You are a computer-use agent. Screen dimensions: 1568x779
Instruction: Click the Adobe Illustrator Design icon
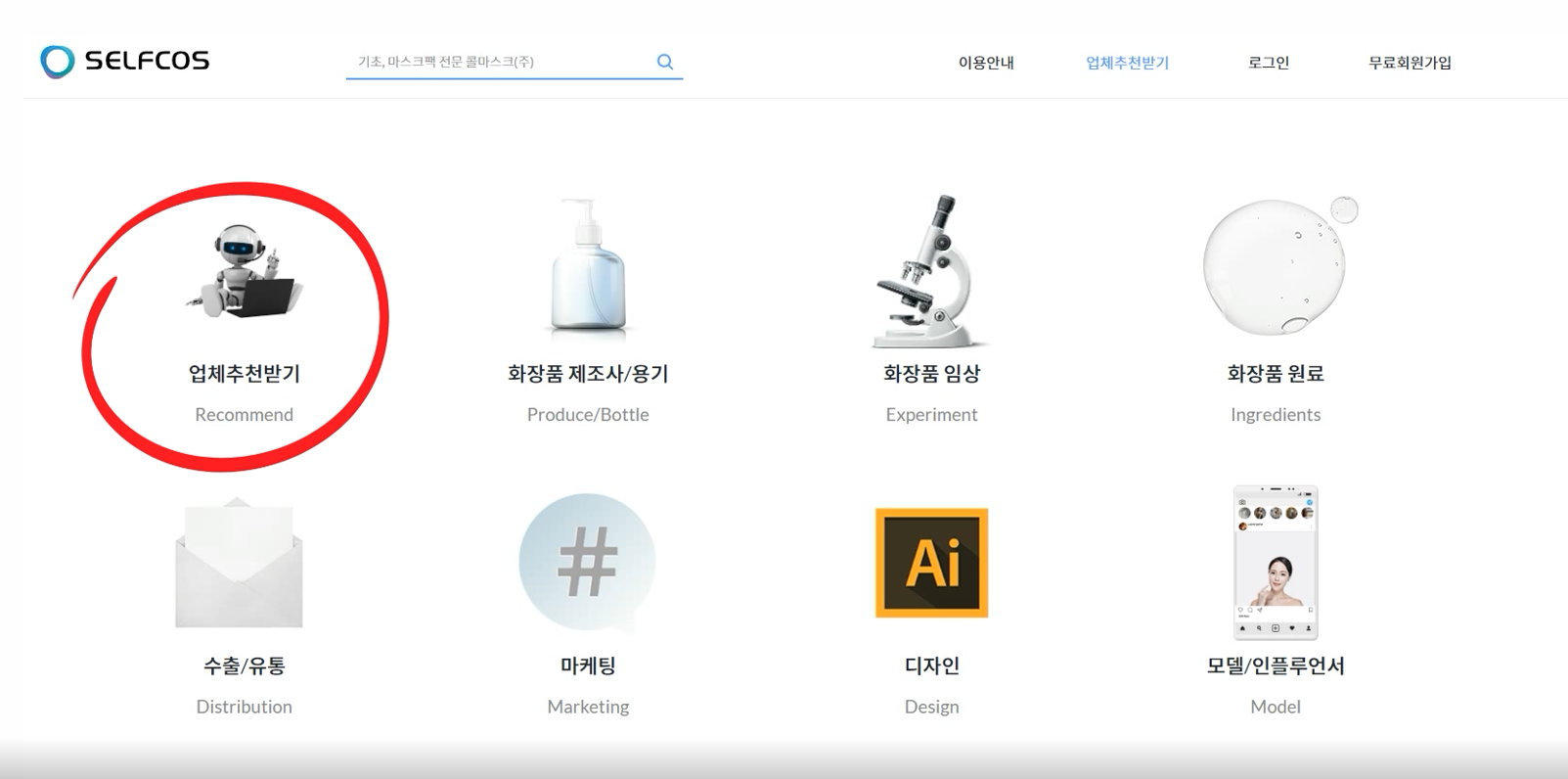pos(931,563)
